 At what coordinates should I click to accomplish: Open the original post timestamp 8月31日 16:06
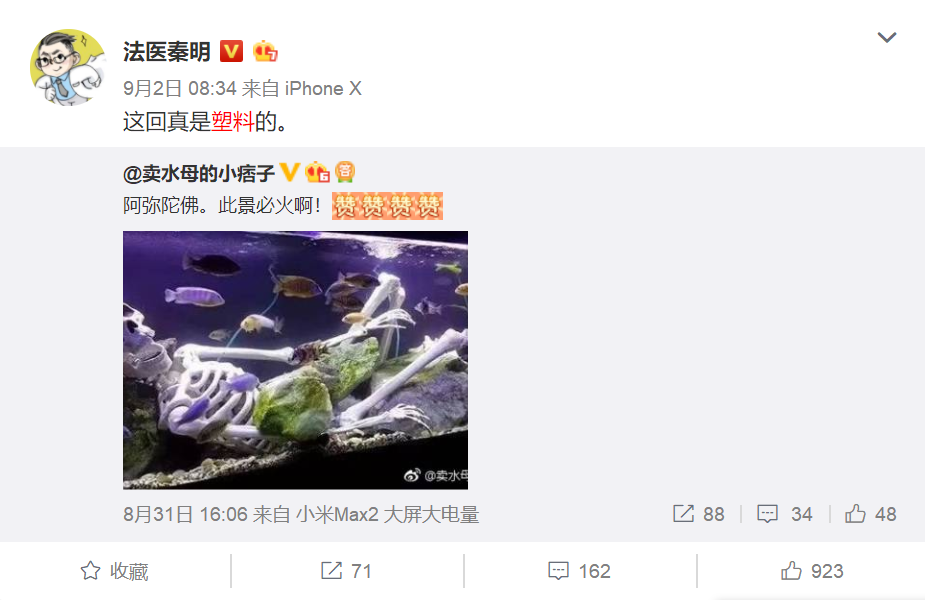point(185,514)
